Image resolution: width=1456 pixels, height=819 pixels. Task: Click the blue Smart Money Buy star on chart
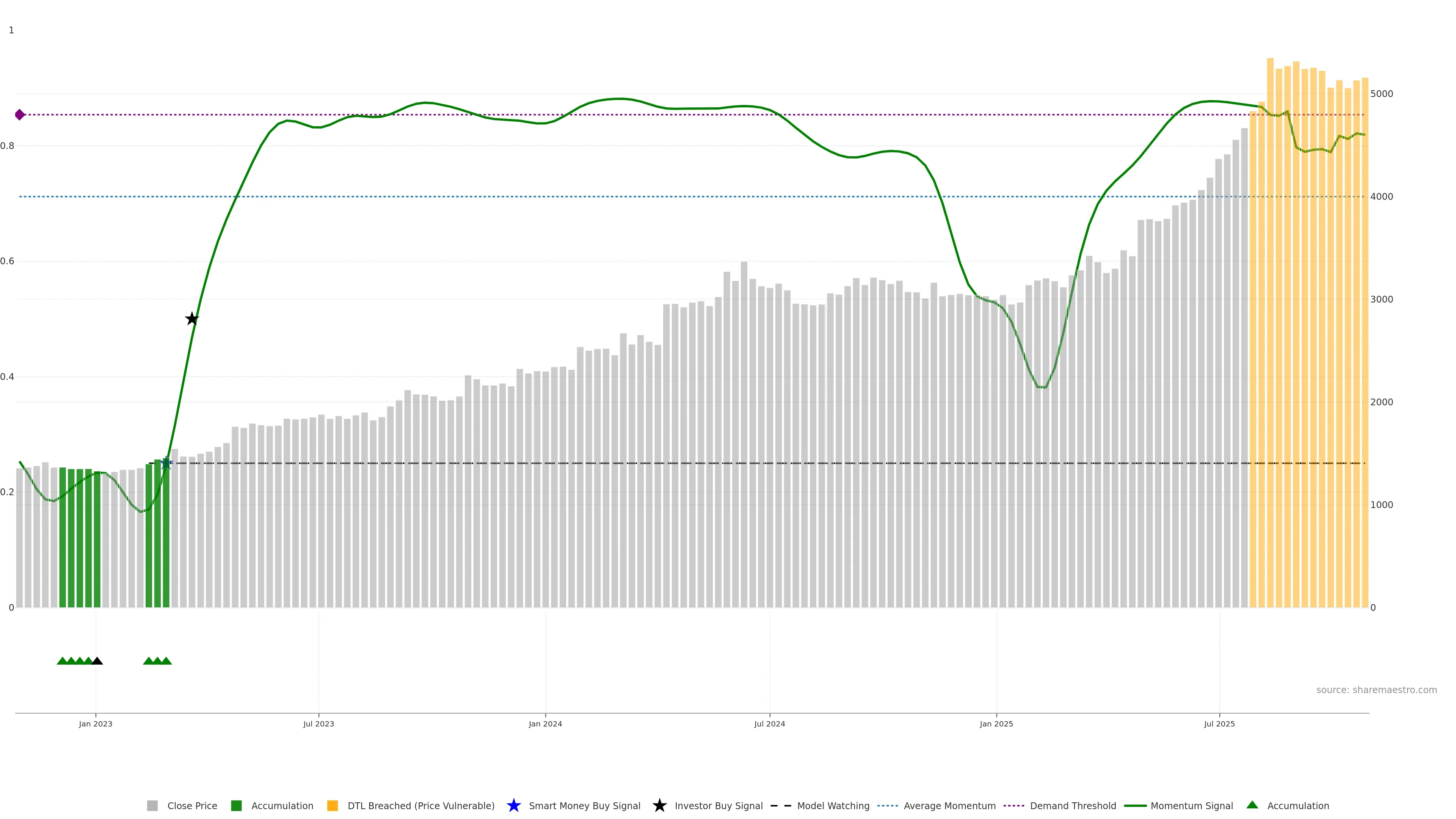pyautogui.click(x=166, y=463)
